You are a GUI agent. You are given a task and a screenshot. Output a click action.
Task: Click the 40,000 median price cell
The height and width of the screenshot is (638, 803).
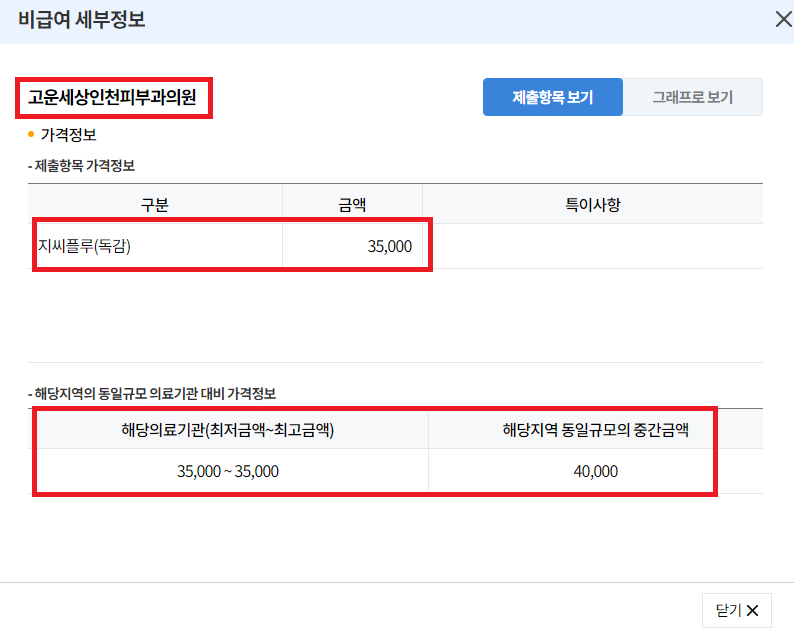596,471
